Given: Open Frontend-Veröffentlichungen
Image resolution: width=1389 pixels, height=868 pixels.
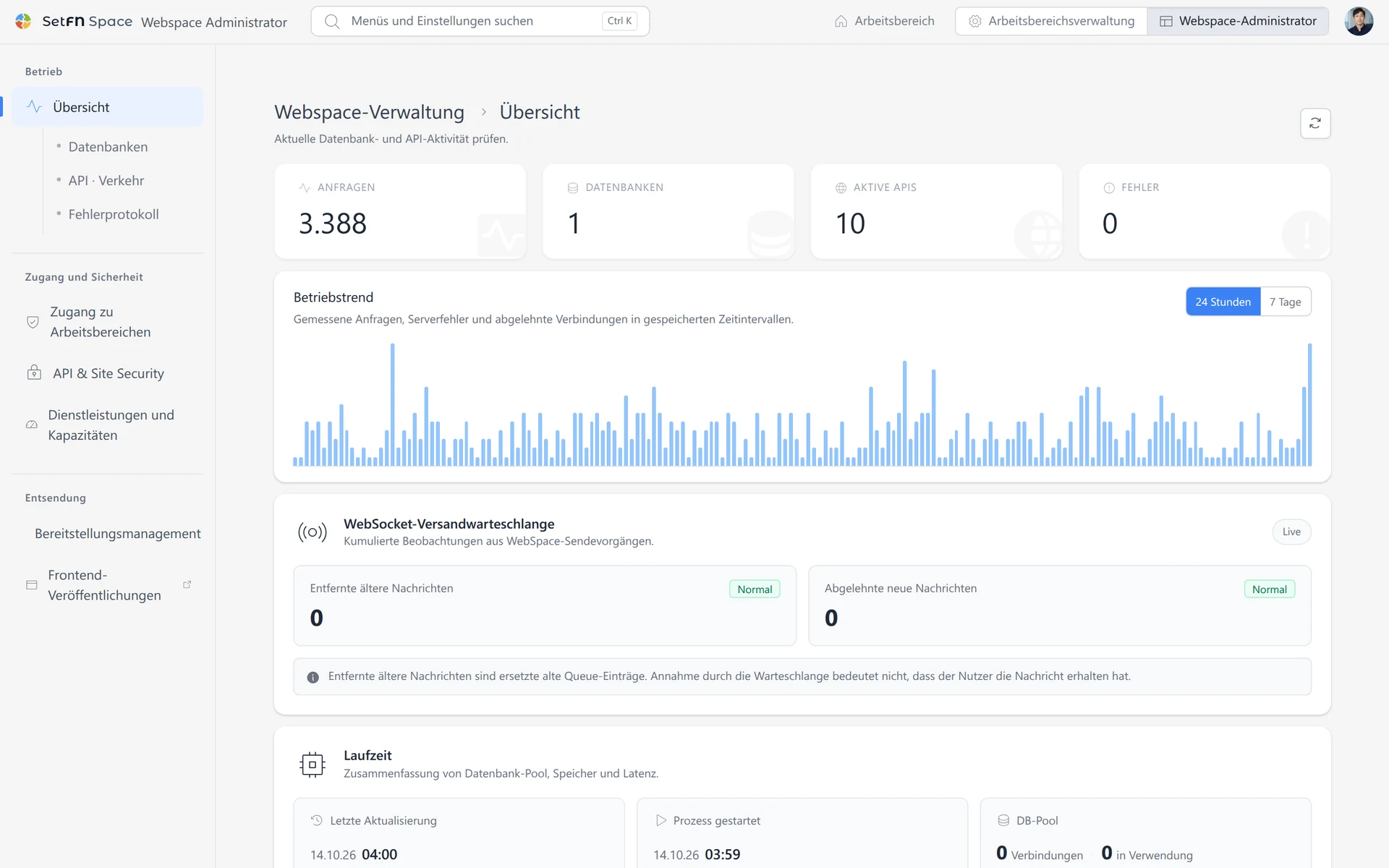Looking at the screenshot, I should coord(108,585).
